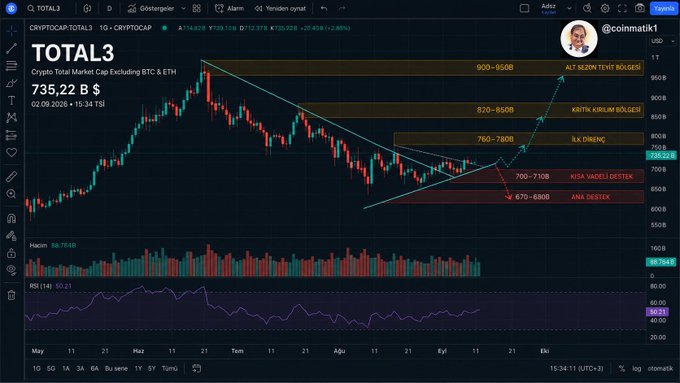680x383 pixels.
Task: Click the 735.22 B price label on axis
Action: coord(661,155)
